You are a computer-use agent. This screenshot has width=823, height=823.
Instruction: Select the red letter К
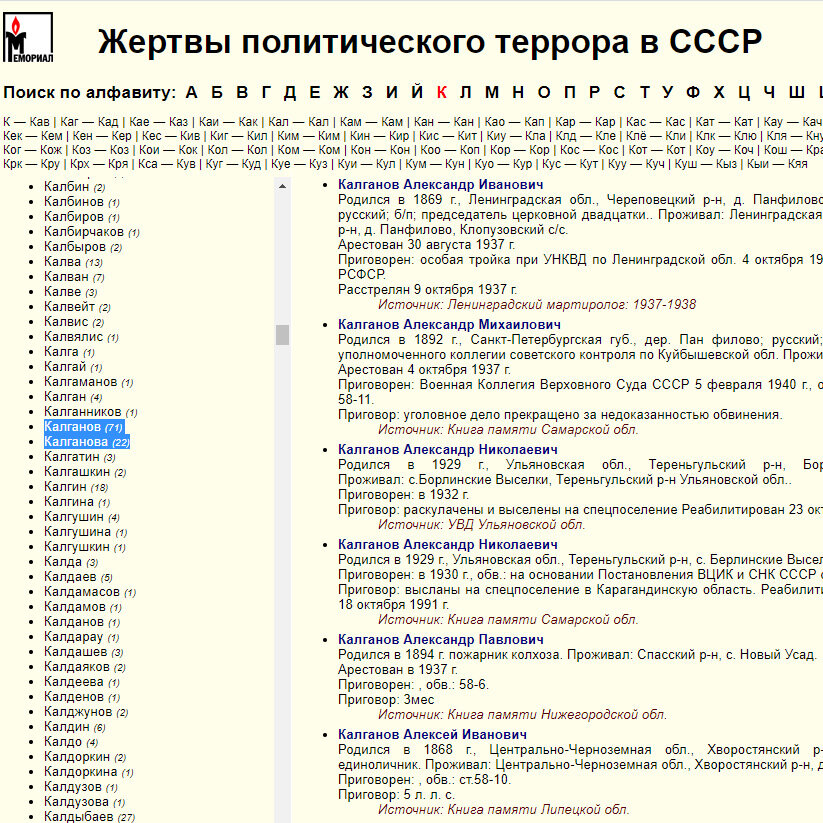pos(441,92)
